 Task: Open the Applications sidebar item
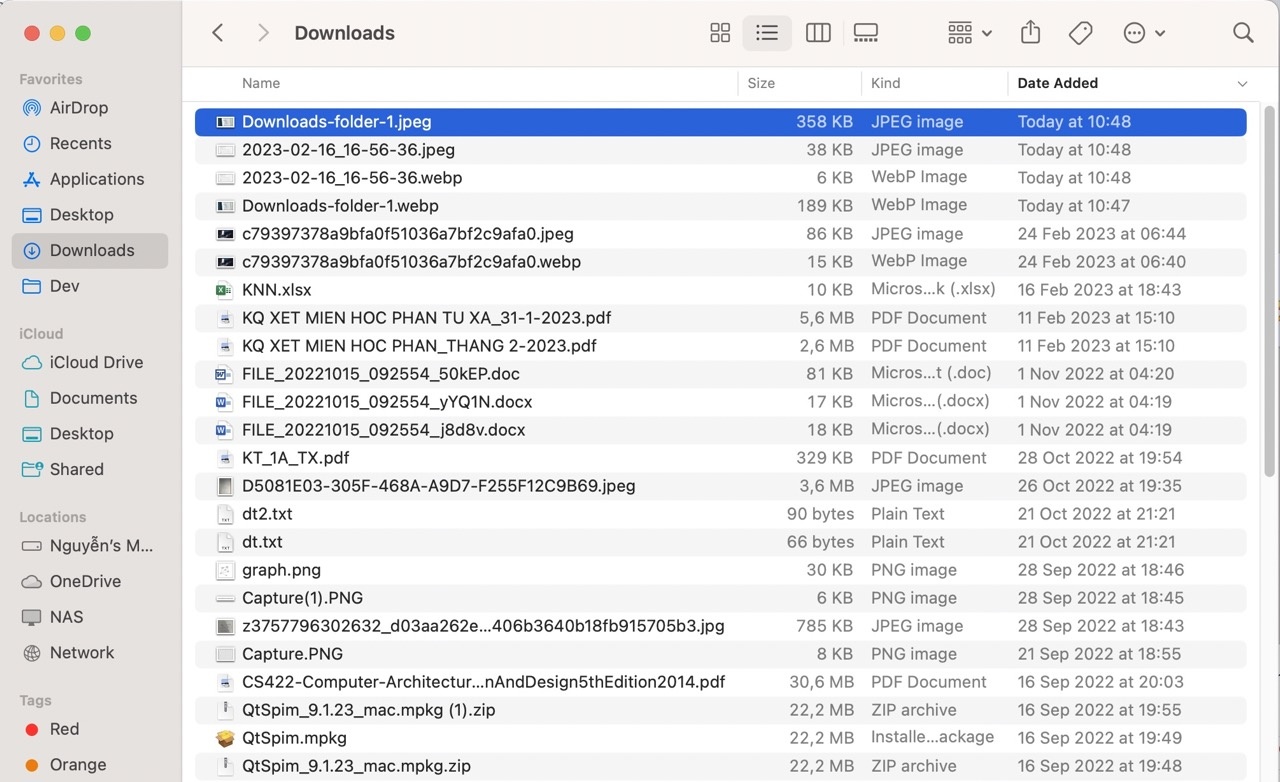pyautogui.click(x=96, y=179)
